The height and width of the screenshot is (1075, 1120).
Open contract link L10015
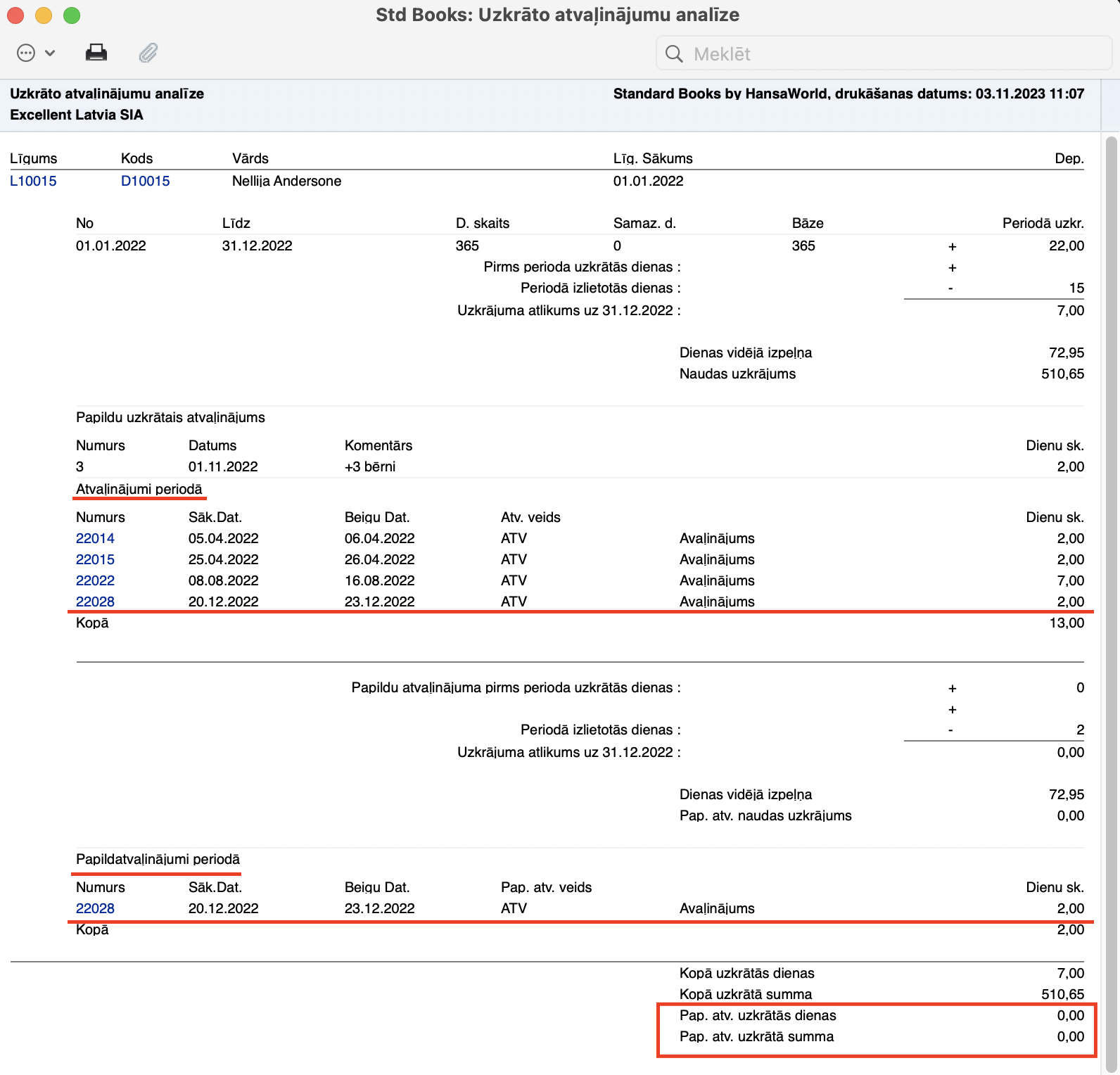(x=33, y=181)
